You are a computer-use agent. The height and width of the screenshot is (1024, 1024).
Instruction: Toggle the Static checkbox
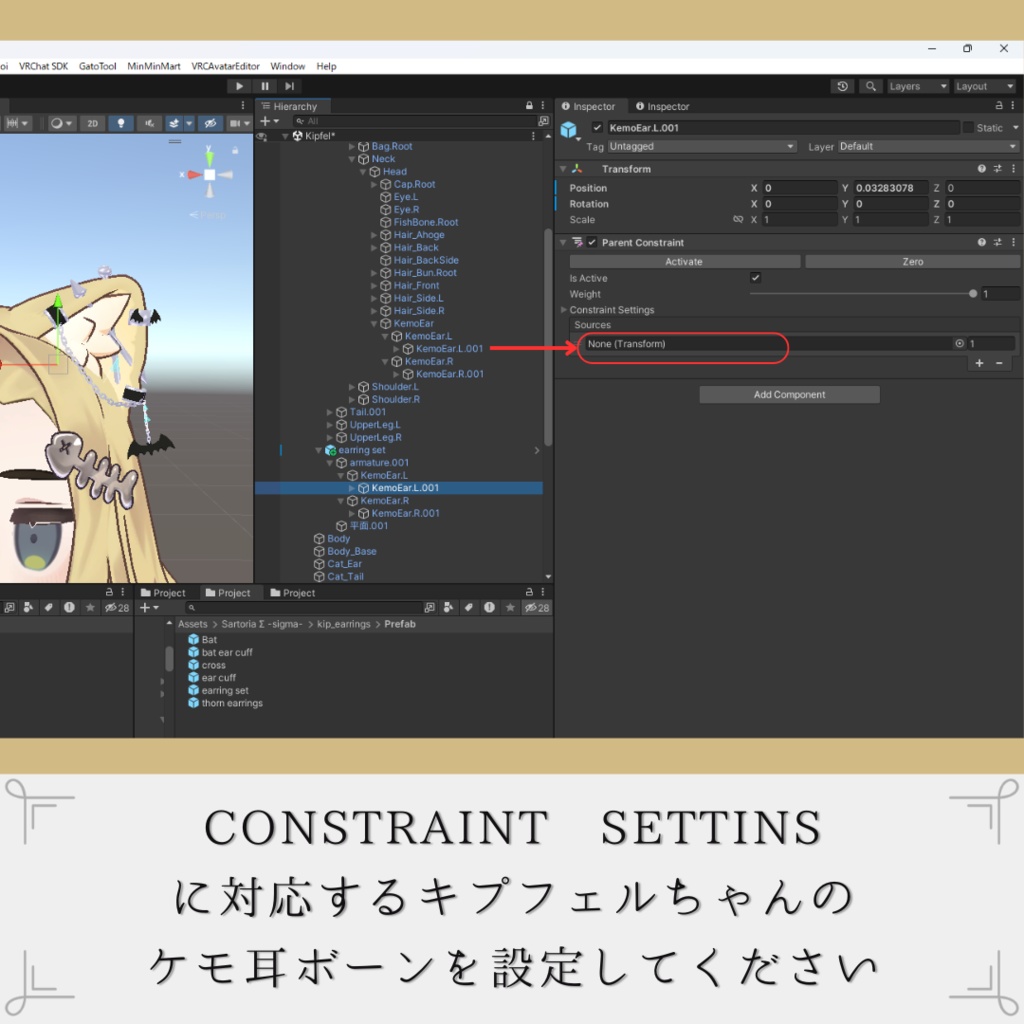point(968,127)
